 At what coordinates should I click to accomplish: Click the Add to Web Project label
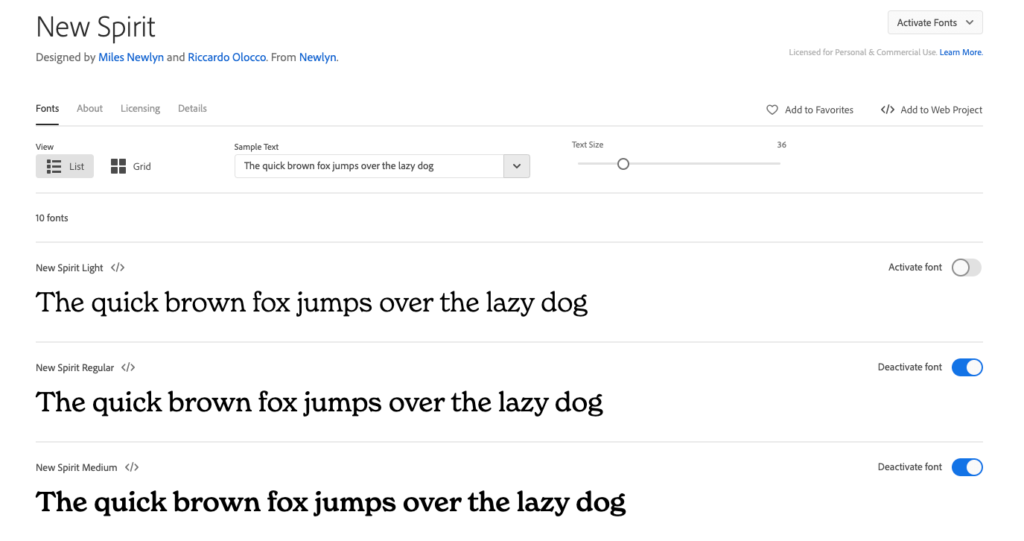tap(941, 110)
